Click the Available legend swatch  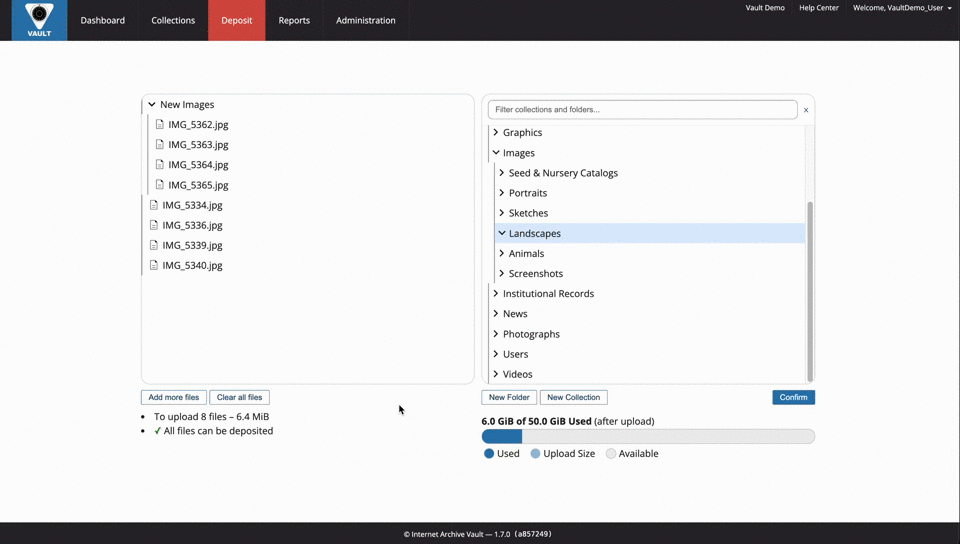(610, 453)
